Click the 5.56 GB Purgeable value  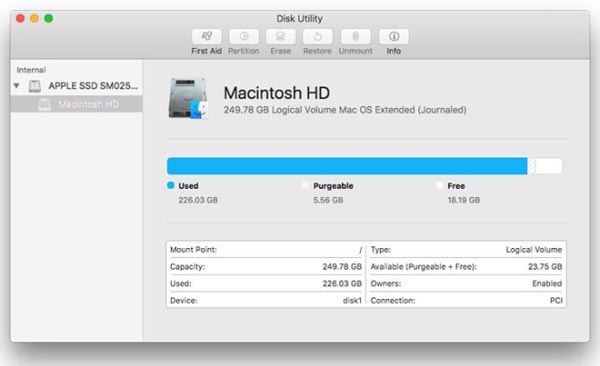click(x=328, y=200)
